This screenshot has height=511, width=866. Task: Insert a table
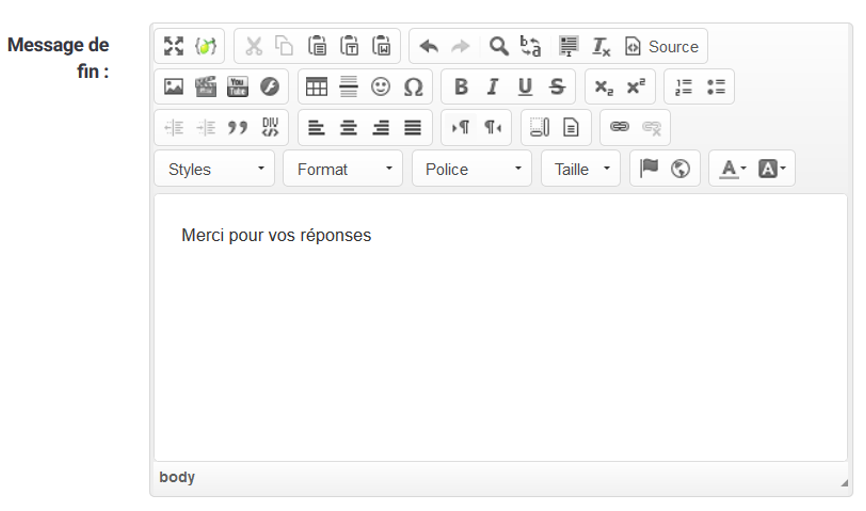[x=316, y=87]
